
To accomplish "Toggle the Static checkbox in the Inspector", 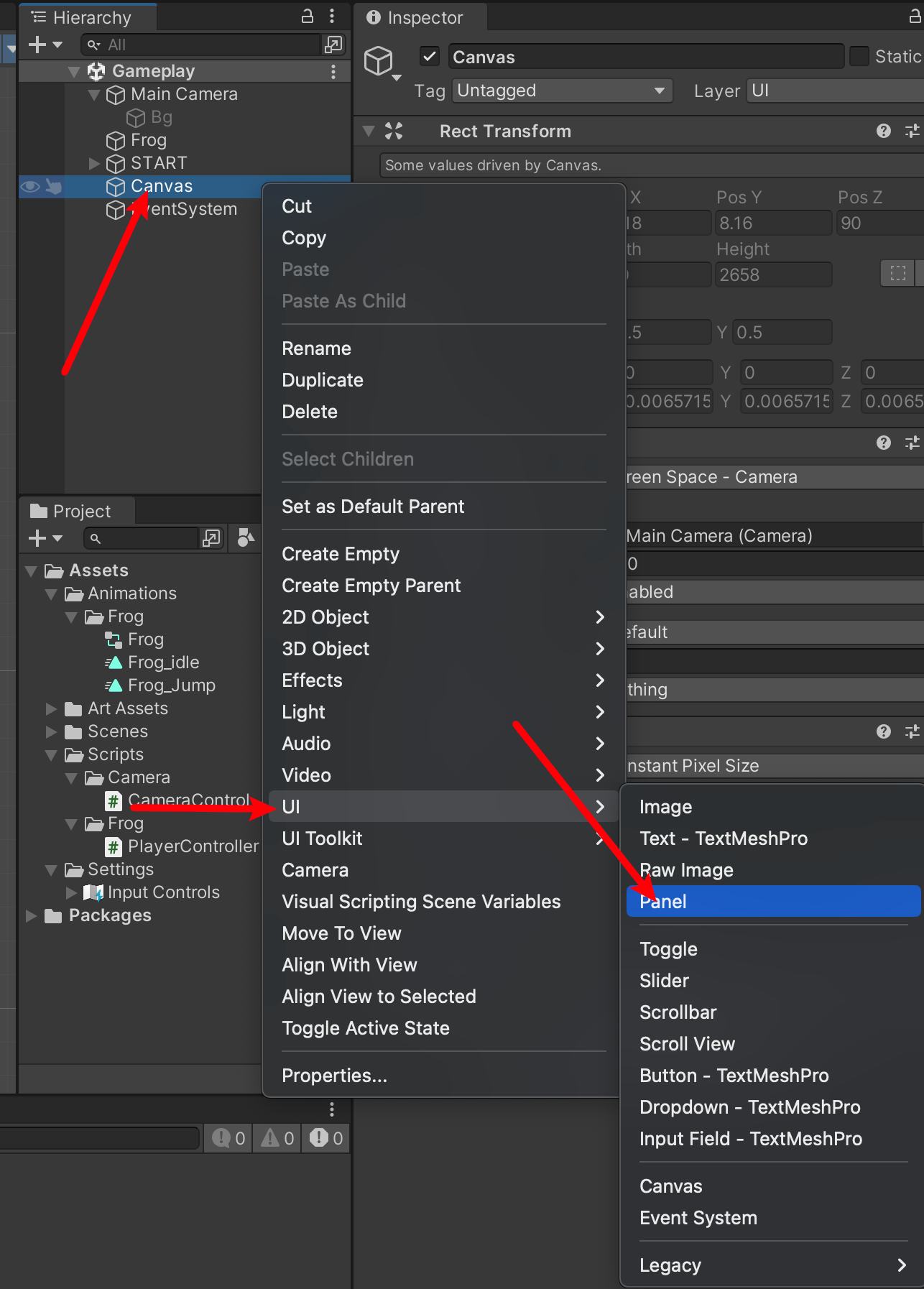I will click(859, 56).
